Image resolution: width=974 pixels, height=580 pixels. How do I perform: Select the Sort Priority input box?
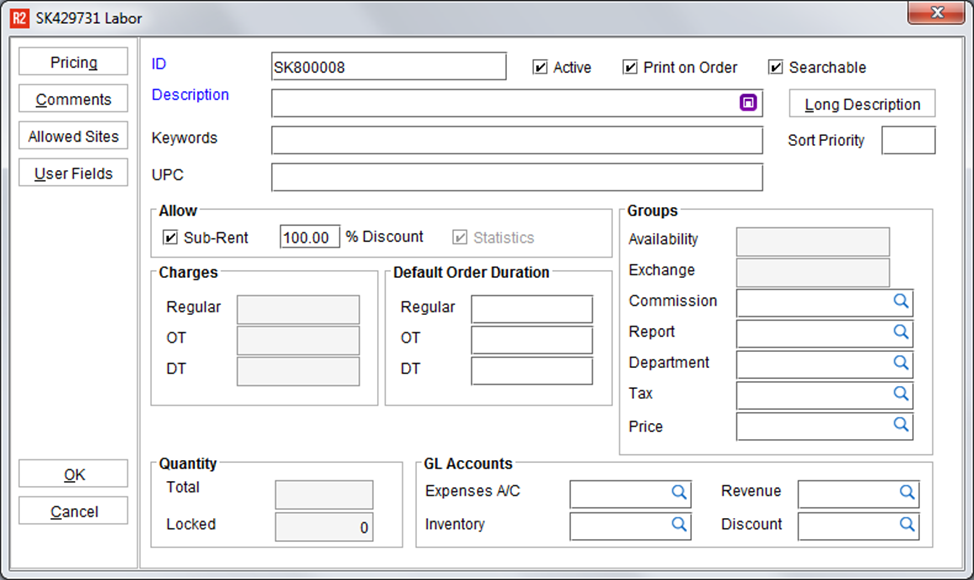[x=908, y=140]
